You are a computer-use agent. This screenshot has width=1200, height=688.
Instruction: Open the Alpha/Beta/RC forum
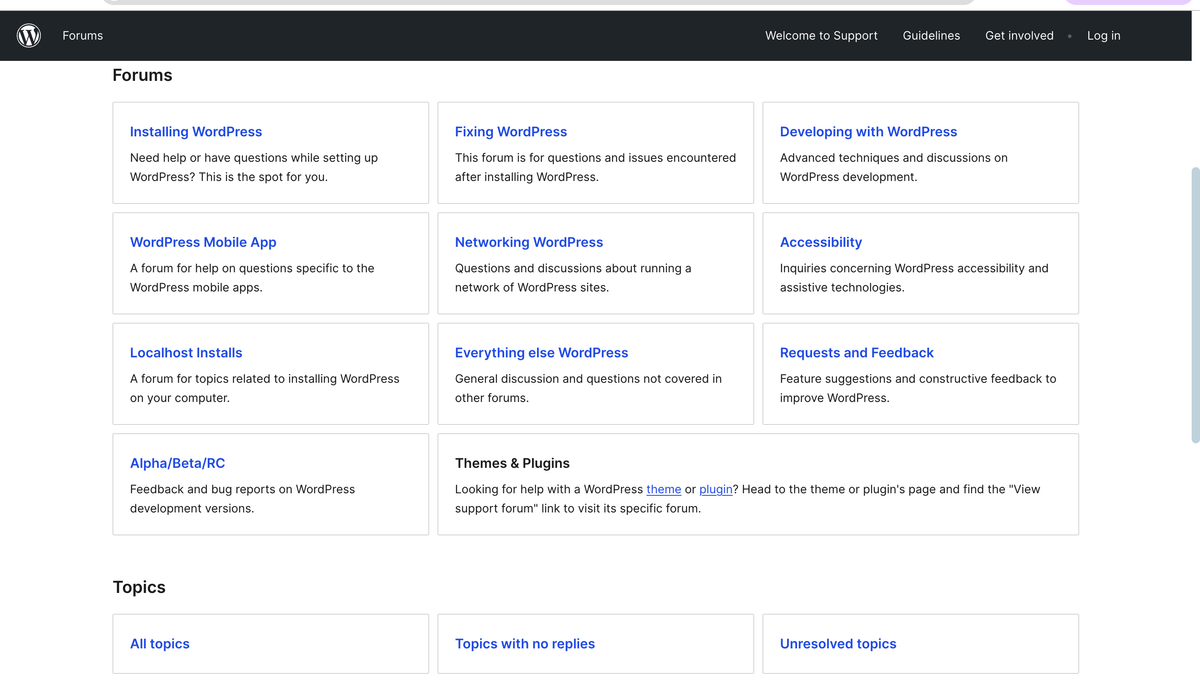pyautogui.click(x=177, y=463)
